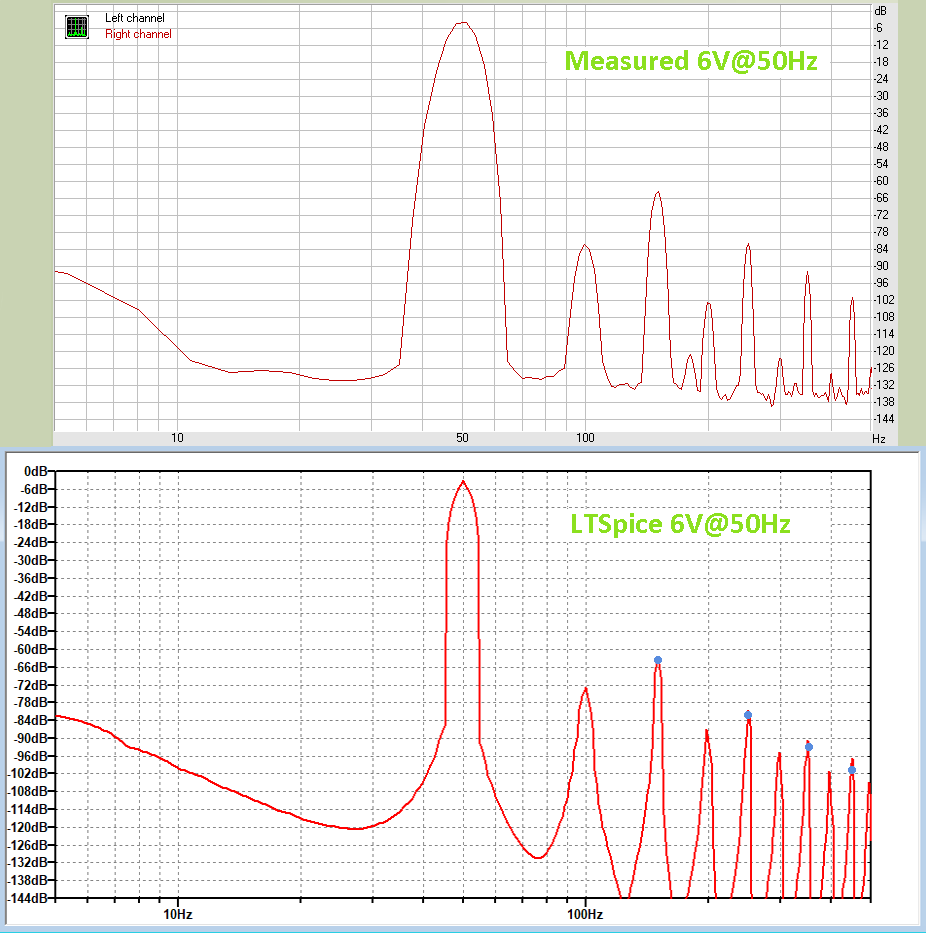Click the '10' frequency label in measured plot
This screenshot has height=933, width=926.
click(x=177, y=438)
